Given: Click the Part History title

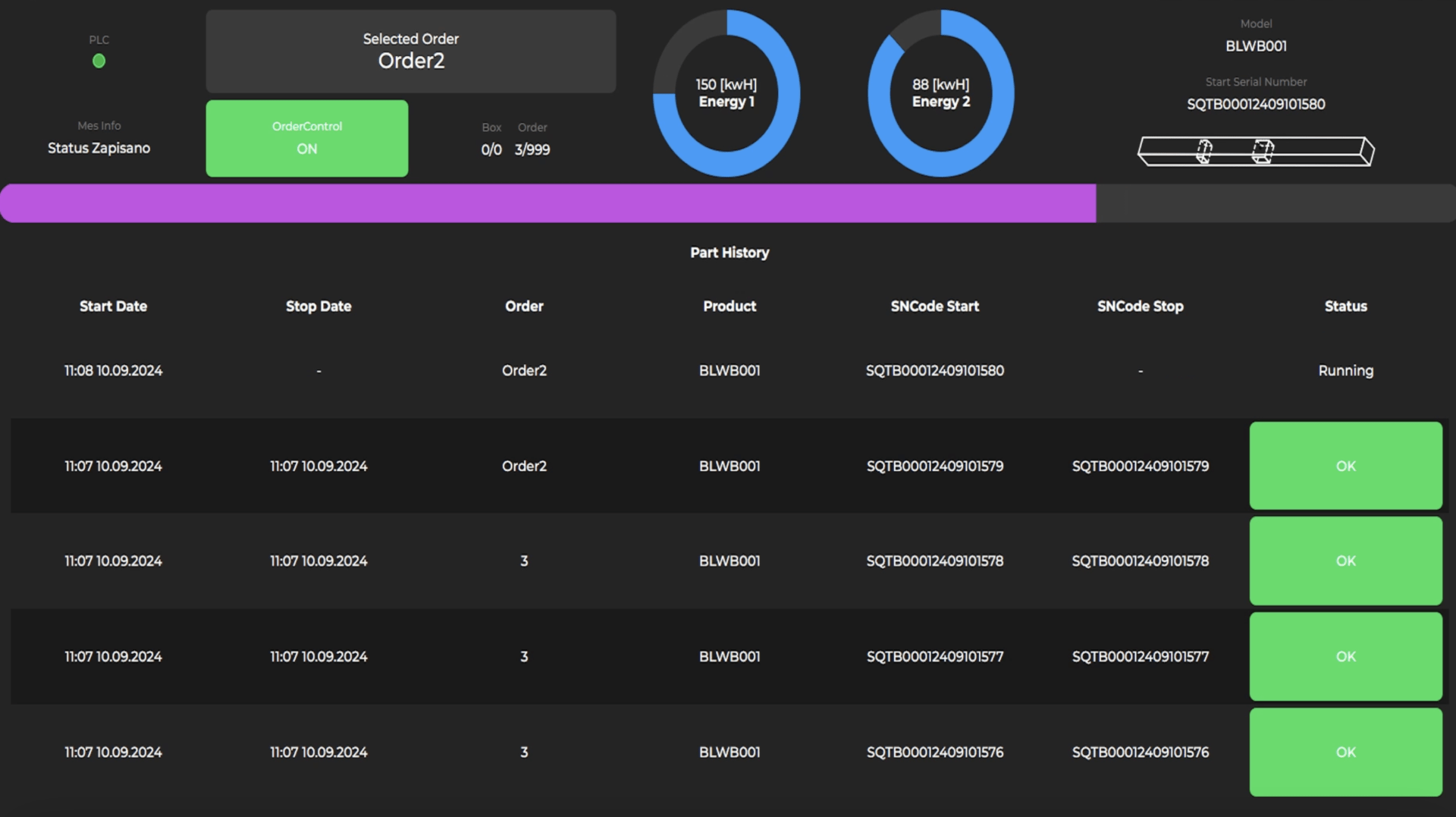Looking at the screenshot, I should (x=730, y=253).
